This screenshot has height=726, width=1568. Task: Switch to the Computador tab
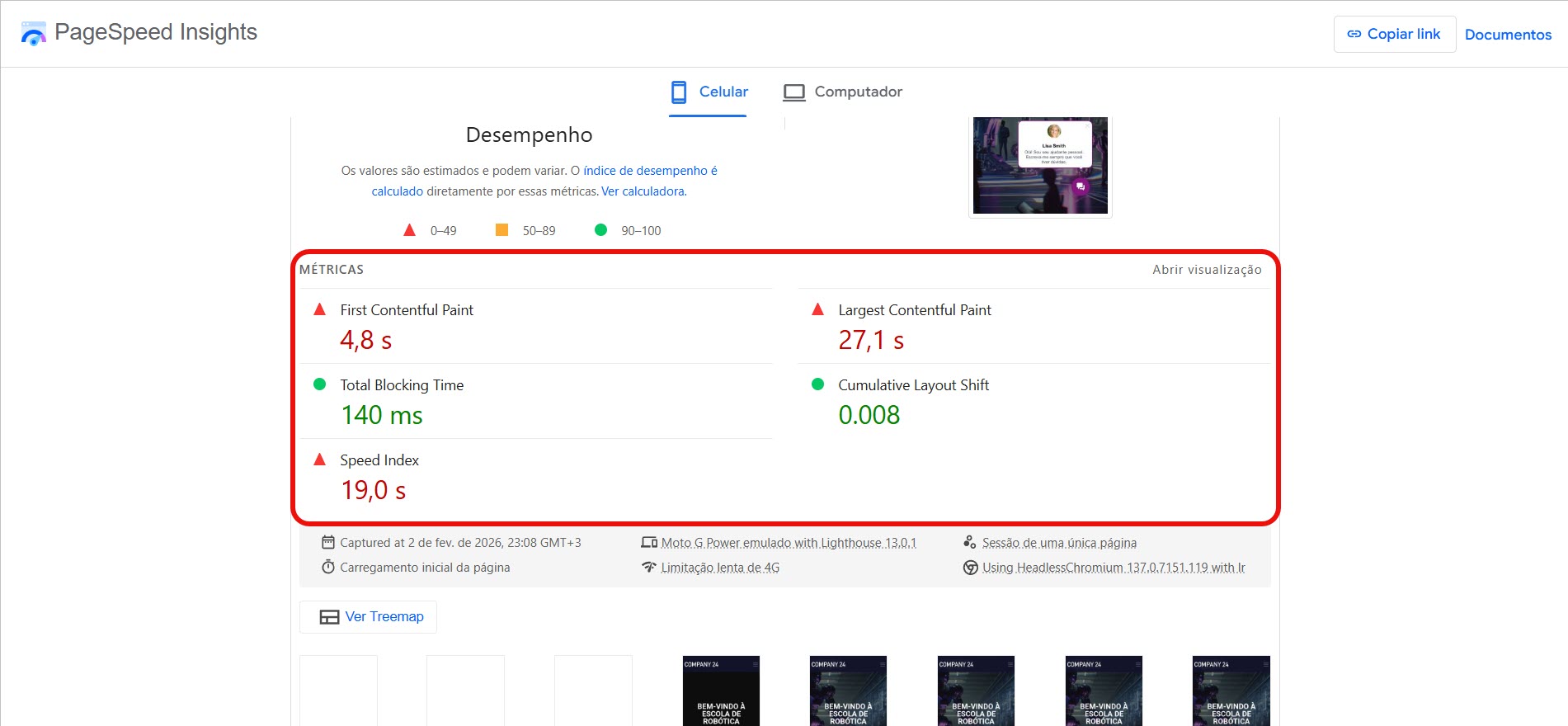843,92
